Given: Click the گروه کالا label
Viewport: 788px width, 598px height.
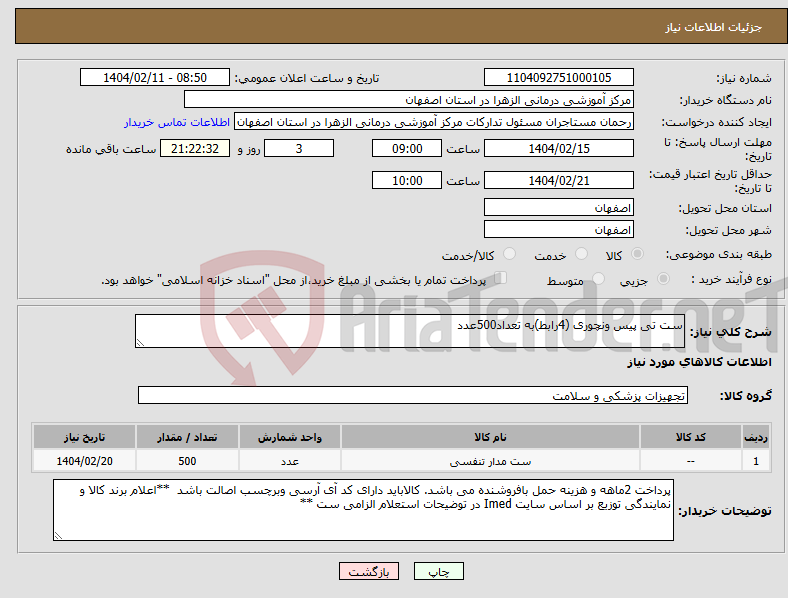Looking at the screenshot, I should pyautogui.click(x=746, y=396).
